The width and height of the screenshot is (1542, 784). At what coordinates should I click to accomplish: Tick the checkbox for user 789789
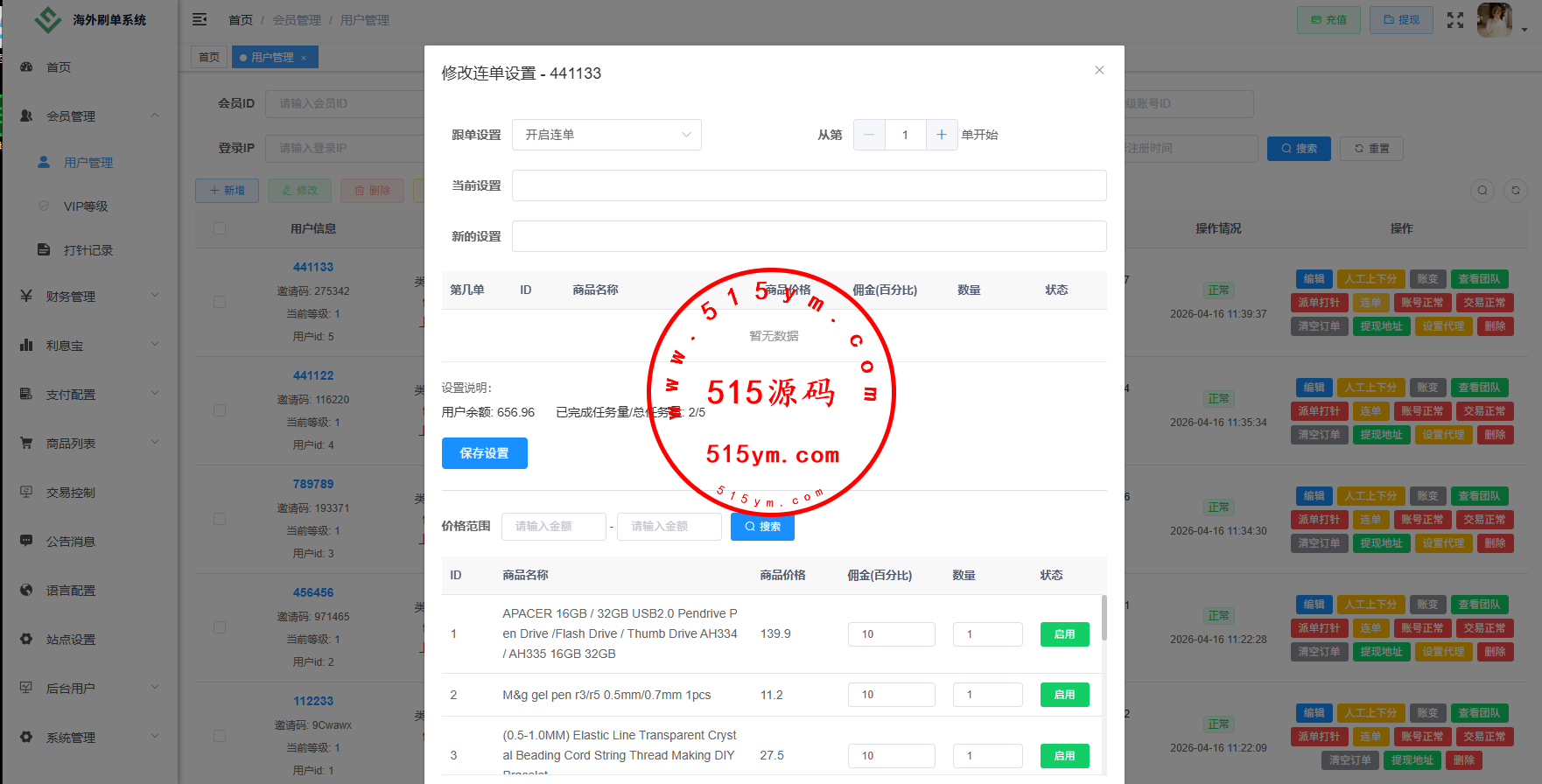(220, 519)
